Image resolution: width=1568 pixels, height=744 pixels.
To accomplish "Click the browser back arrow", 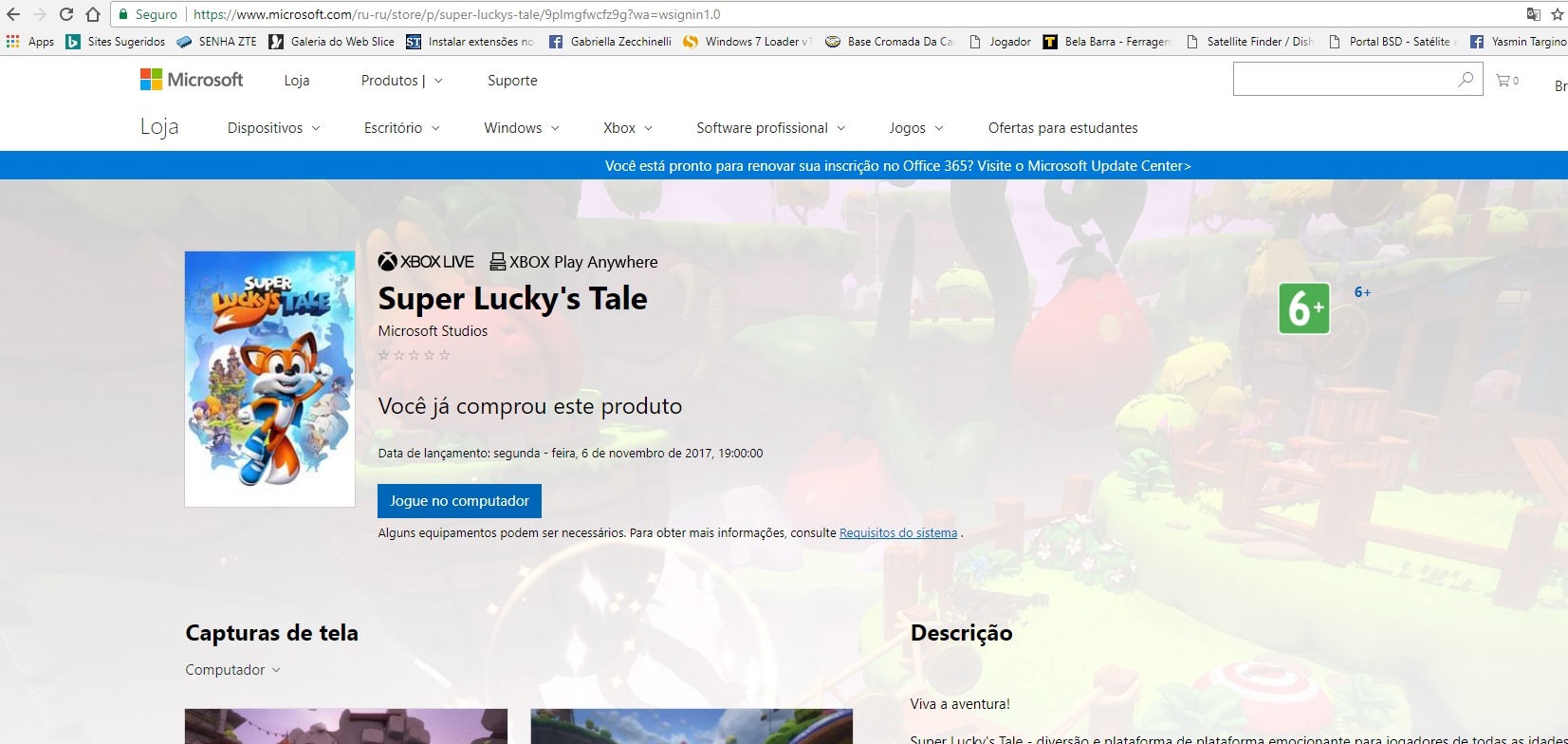I will click(13, 14).
